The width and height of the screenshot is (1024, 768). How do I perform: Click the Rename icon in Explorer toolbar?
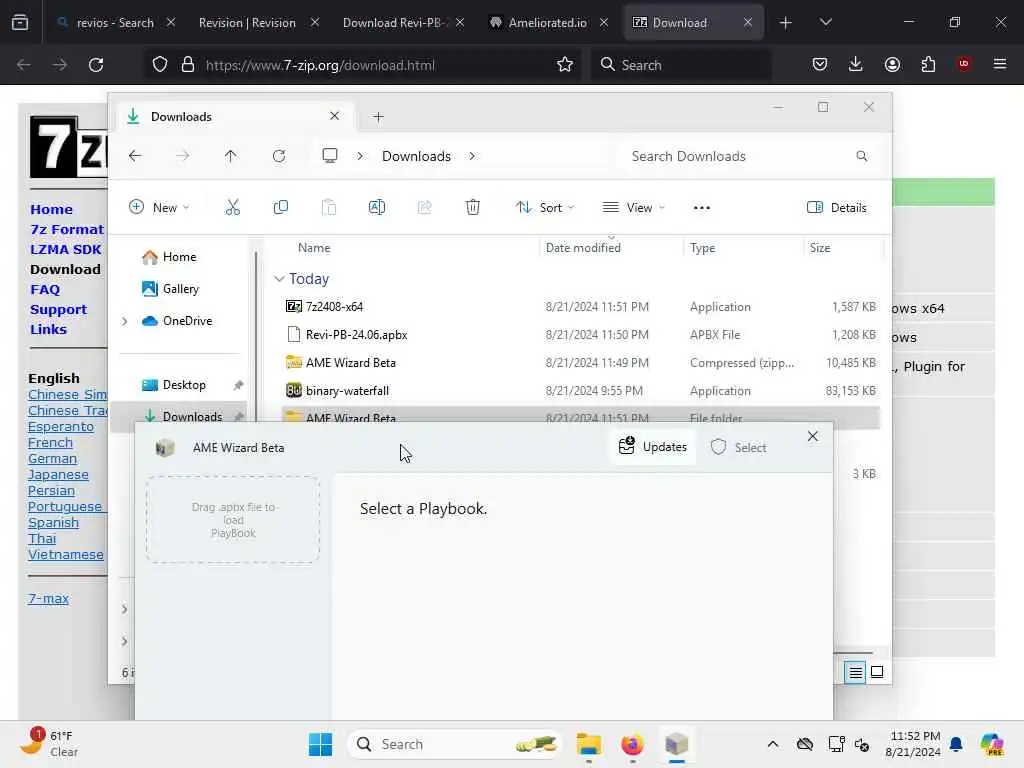(377, 208)
